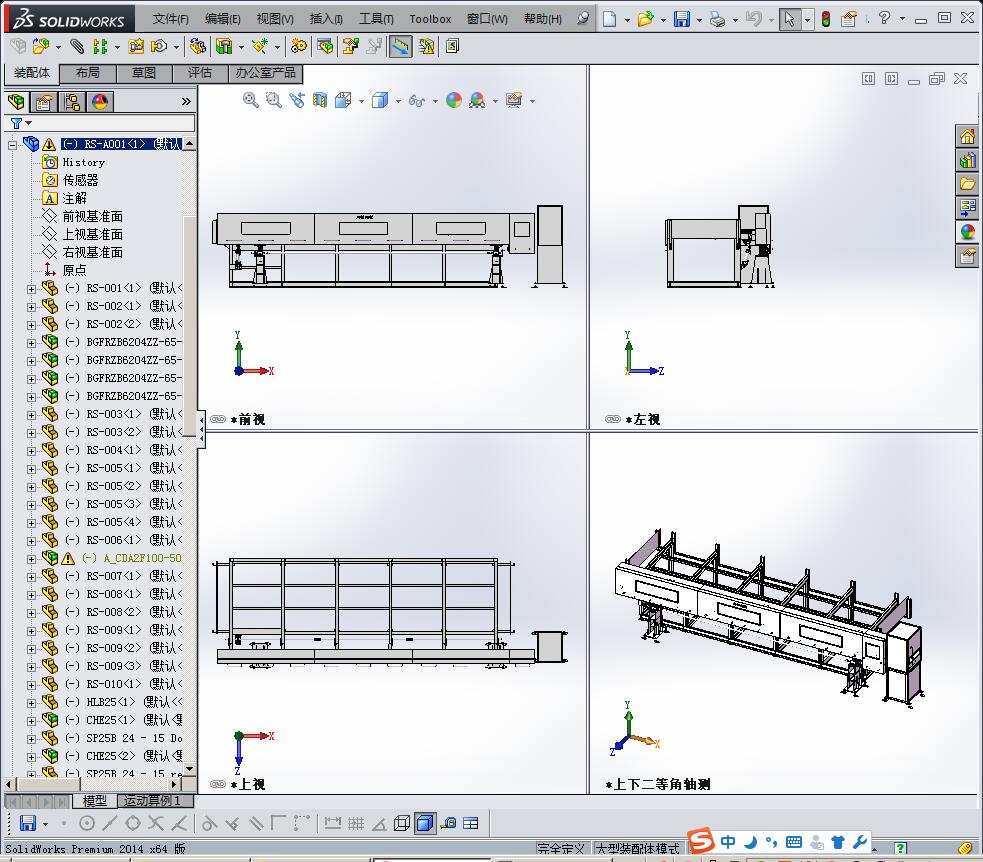Click the Reference Geometry icon
This screenshot has height=862, width=983.
[x=260, y=46]
